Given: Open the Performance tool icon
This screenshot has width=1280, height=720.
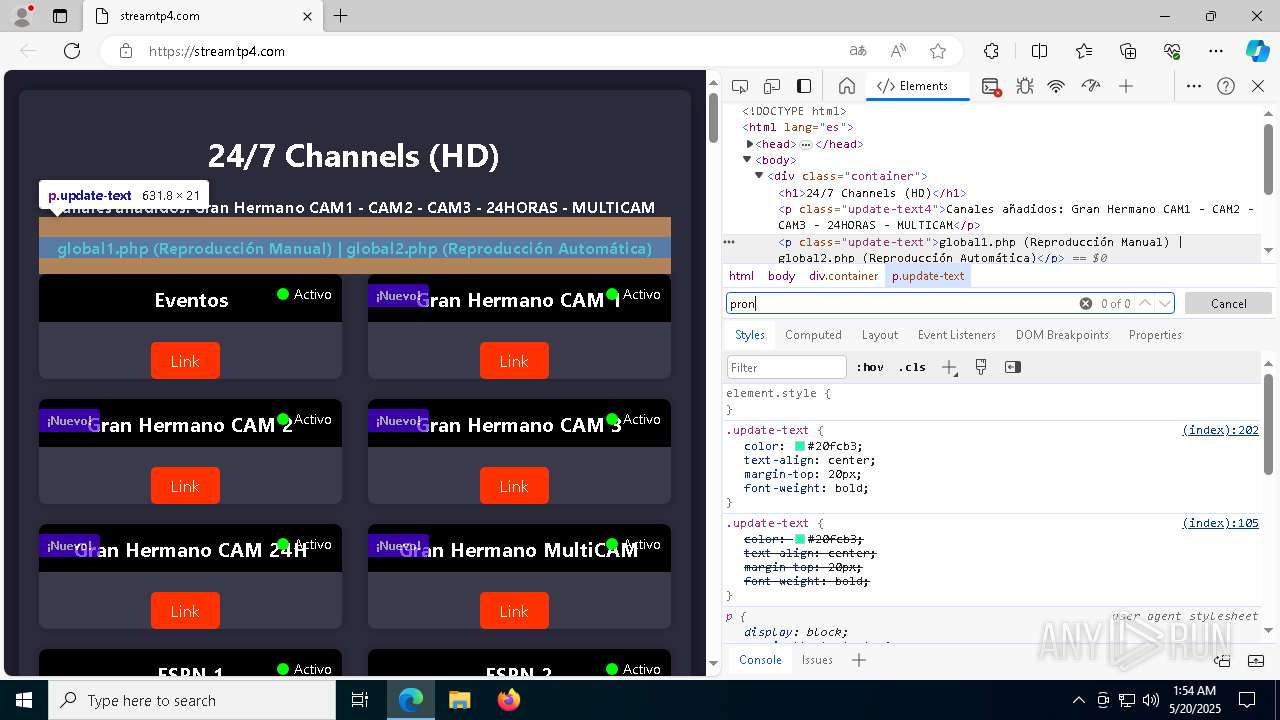Looking at the screenshot, I should point(1091,86).
